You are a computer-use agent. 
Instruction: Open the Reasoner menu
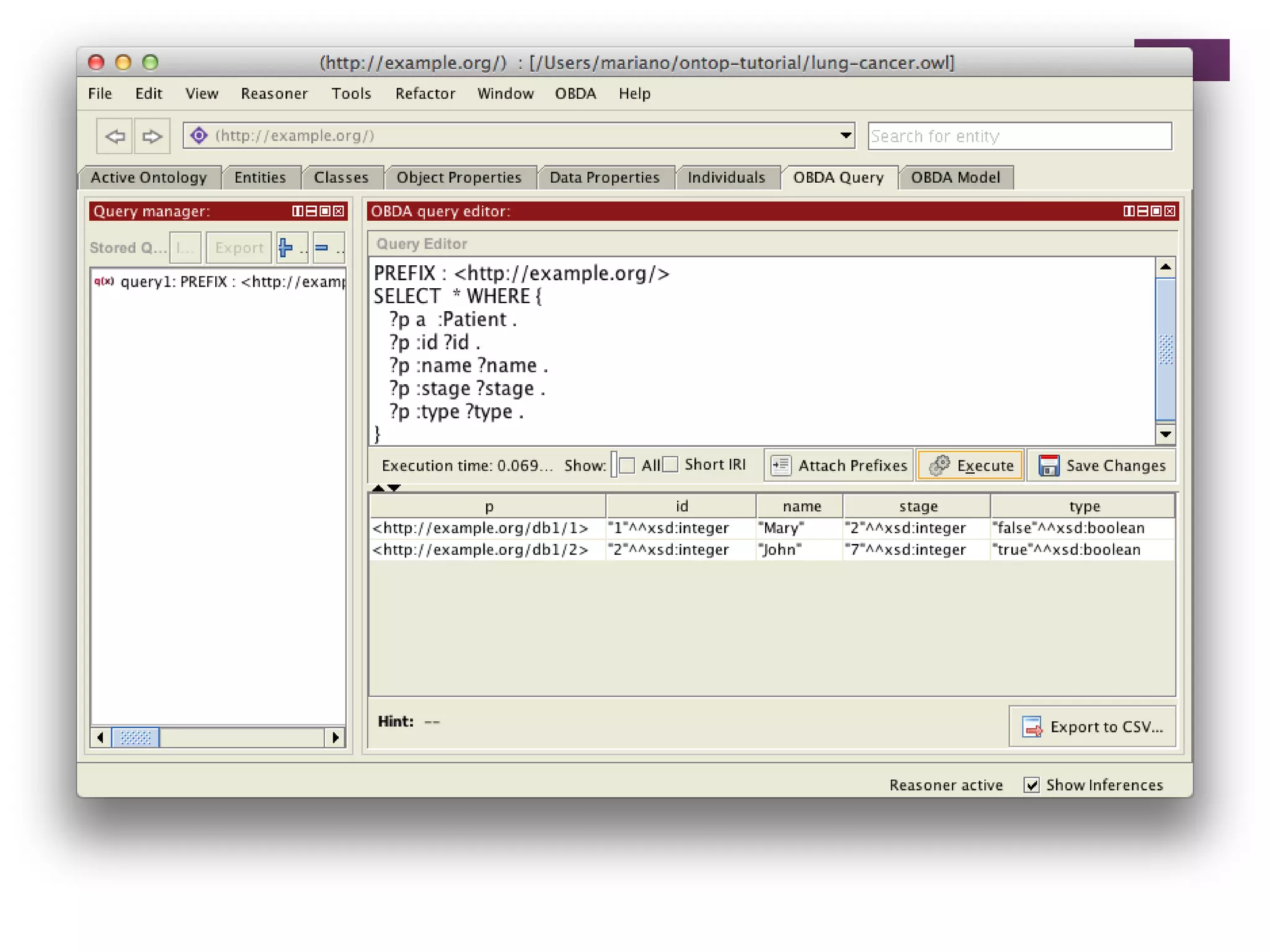[x=274, y=94]
